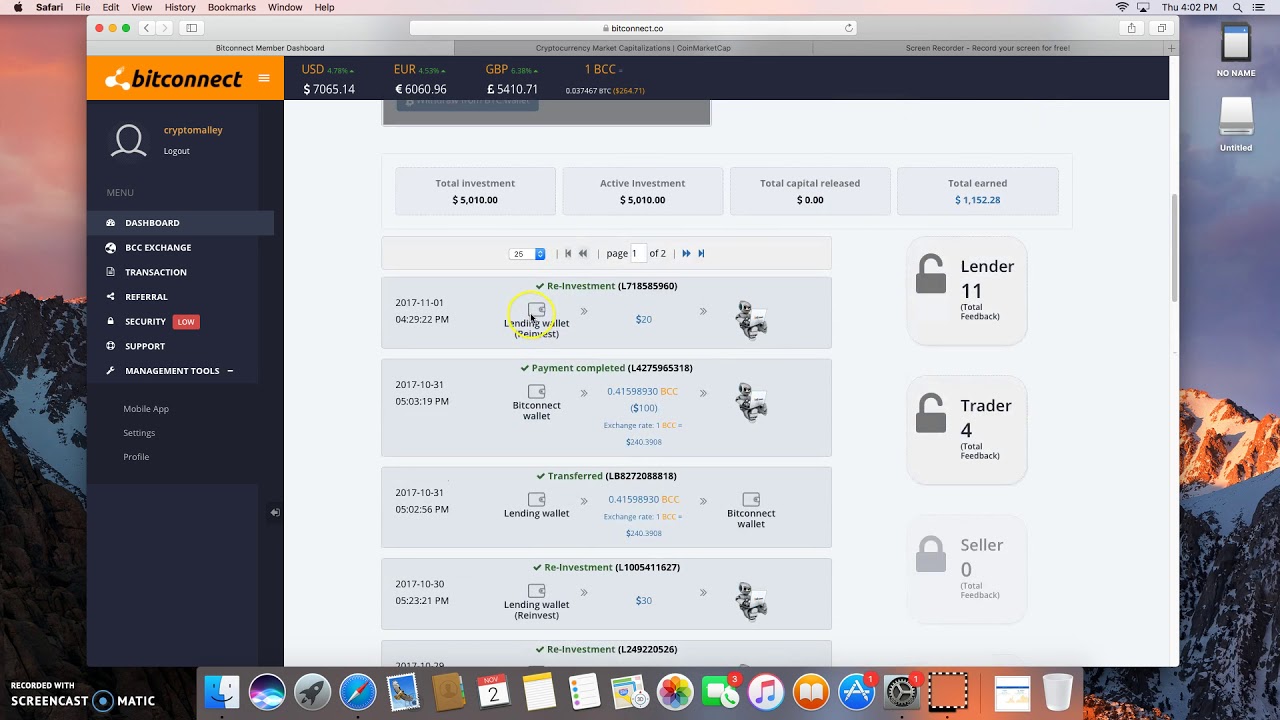Open the App Store from the Dock
1280x720 pixels.
tap(857, 692)
